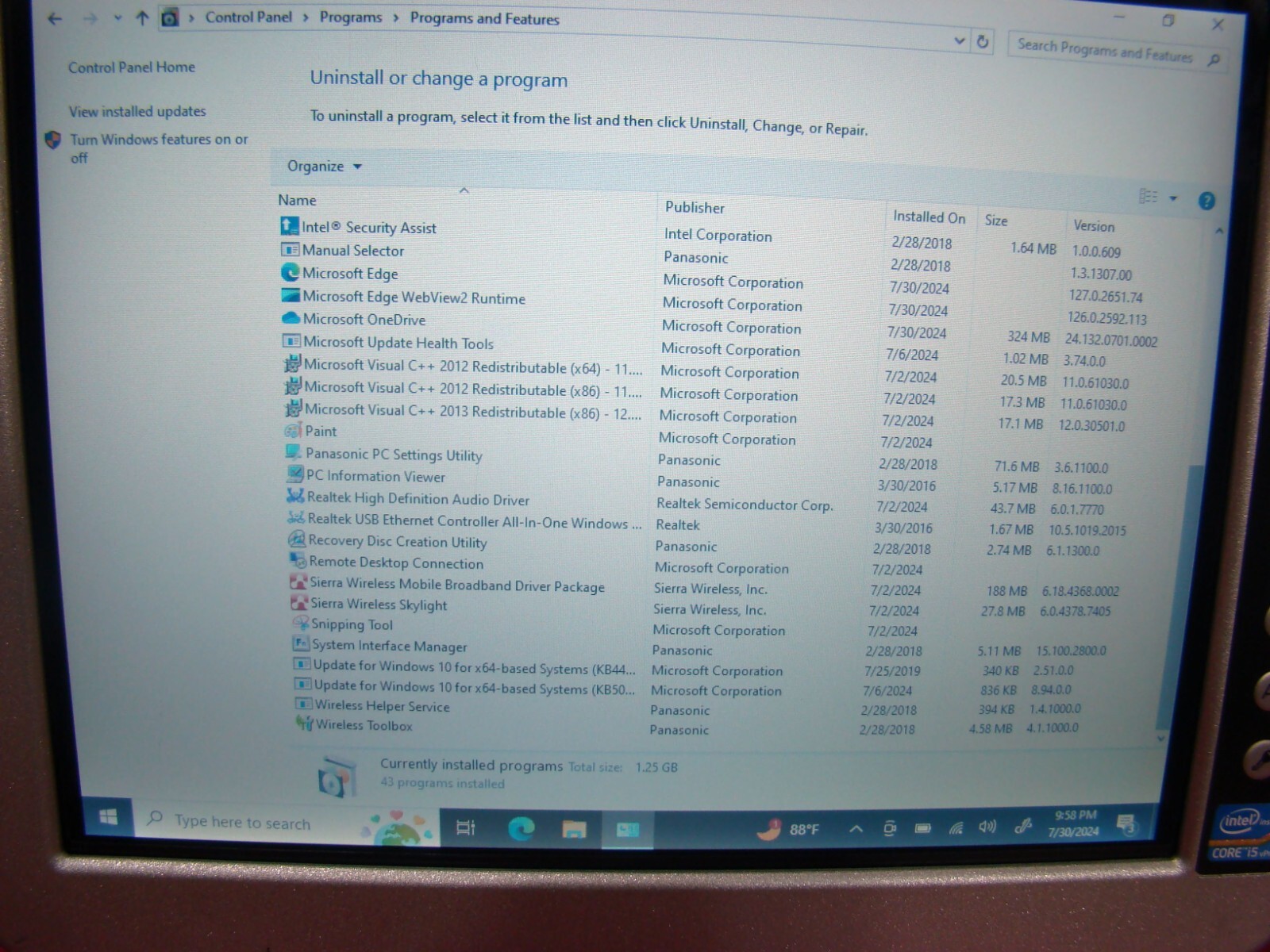Show hidden system tray icons
This screenshot has height=952, width=1270.
point(856,829)
